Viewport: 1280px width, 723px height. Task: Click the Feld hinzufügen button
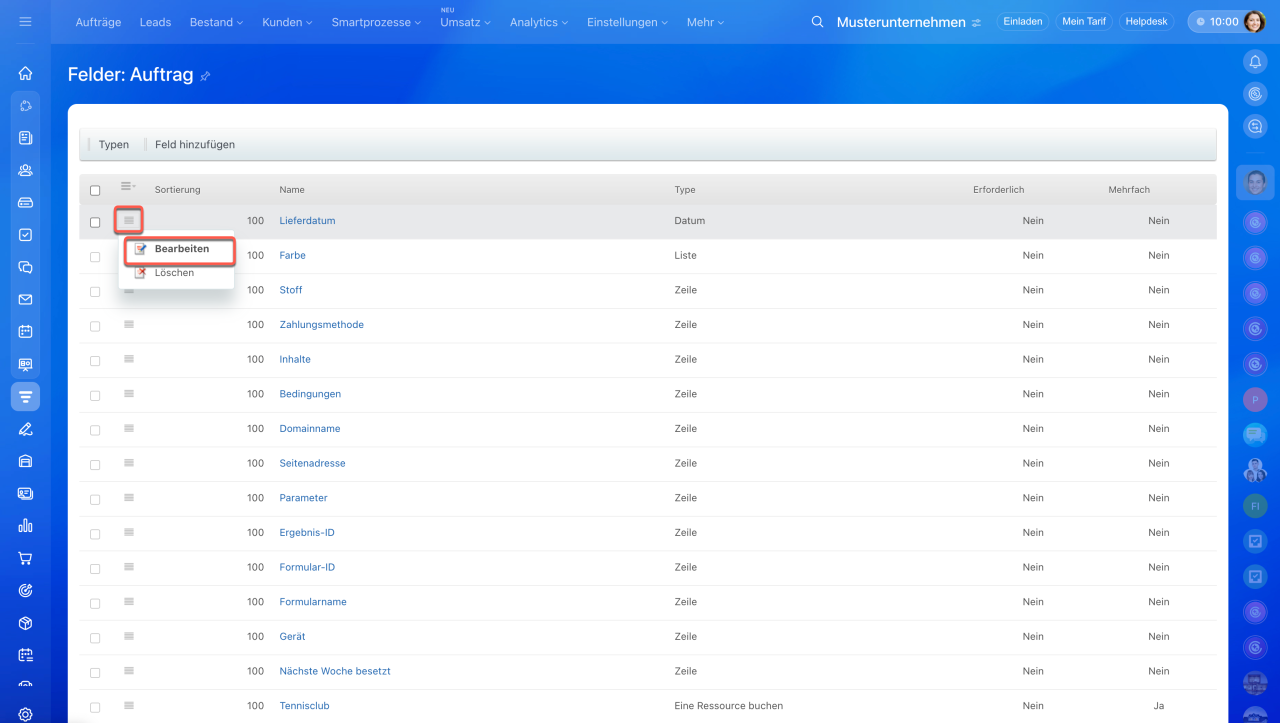(195, 144)
